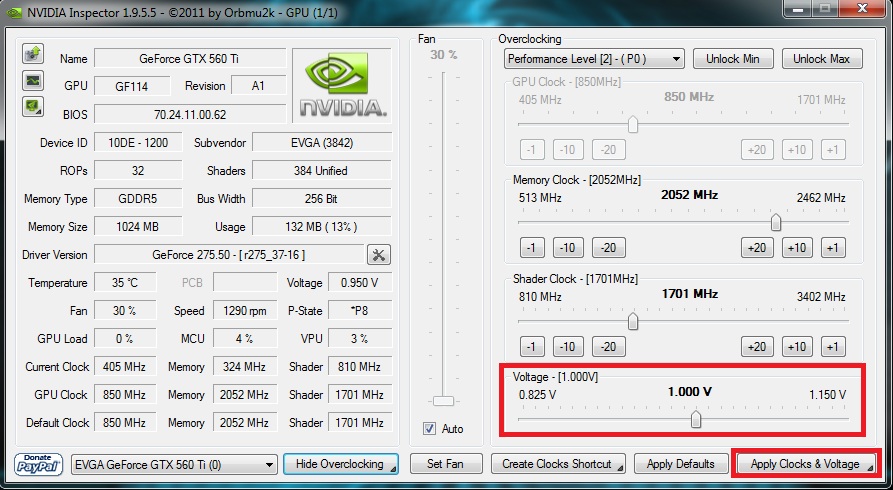This screenshot has height=490, width=893.
Task: Click the ROPs 32 value field
Action: 138,170
